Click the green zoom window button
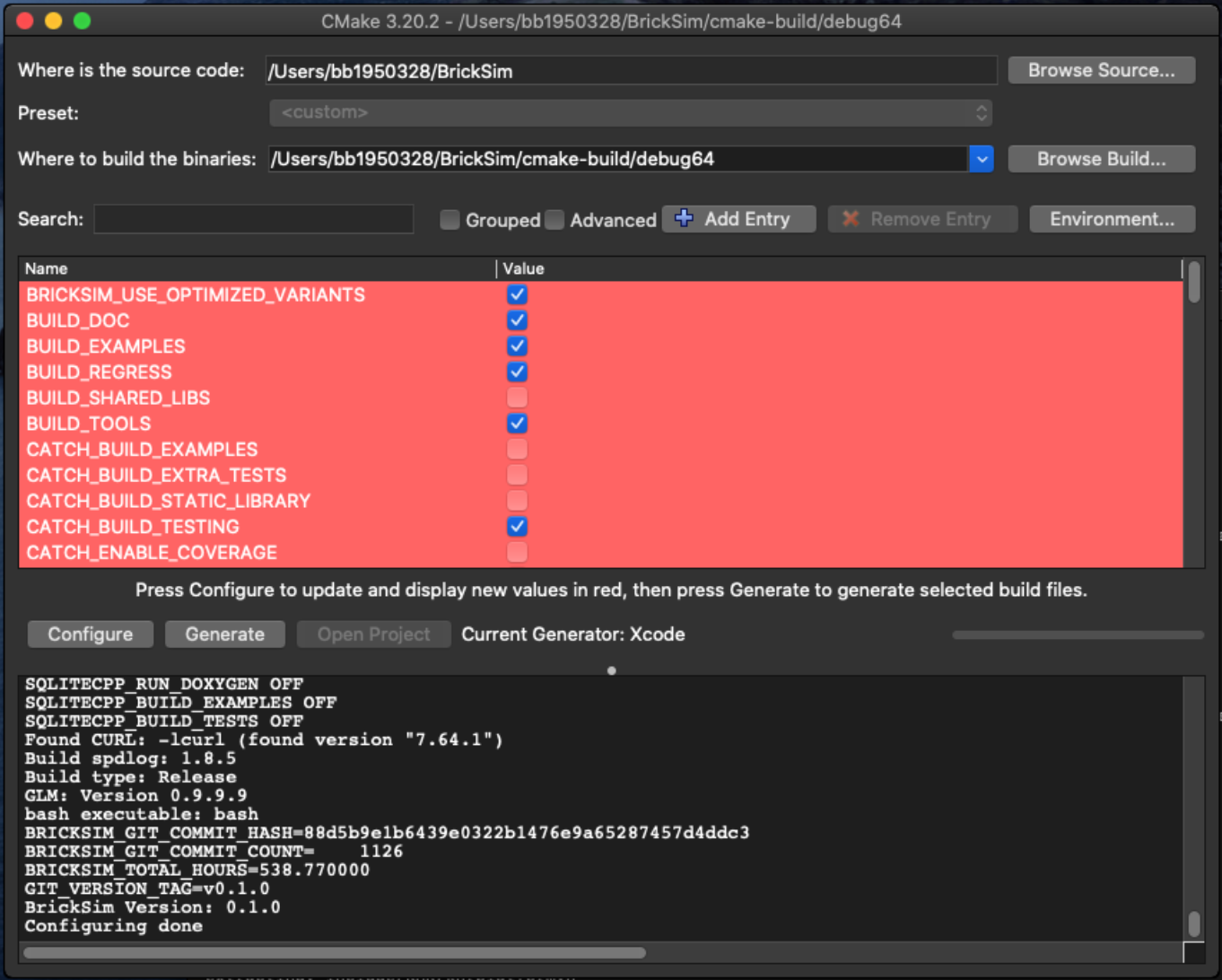The image size is (1222, 980). point(82,21)
